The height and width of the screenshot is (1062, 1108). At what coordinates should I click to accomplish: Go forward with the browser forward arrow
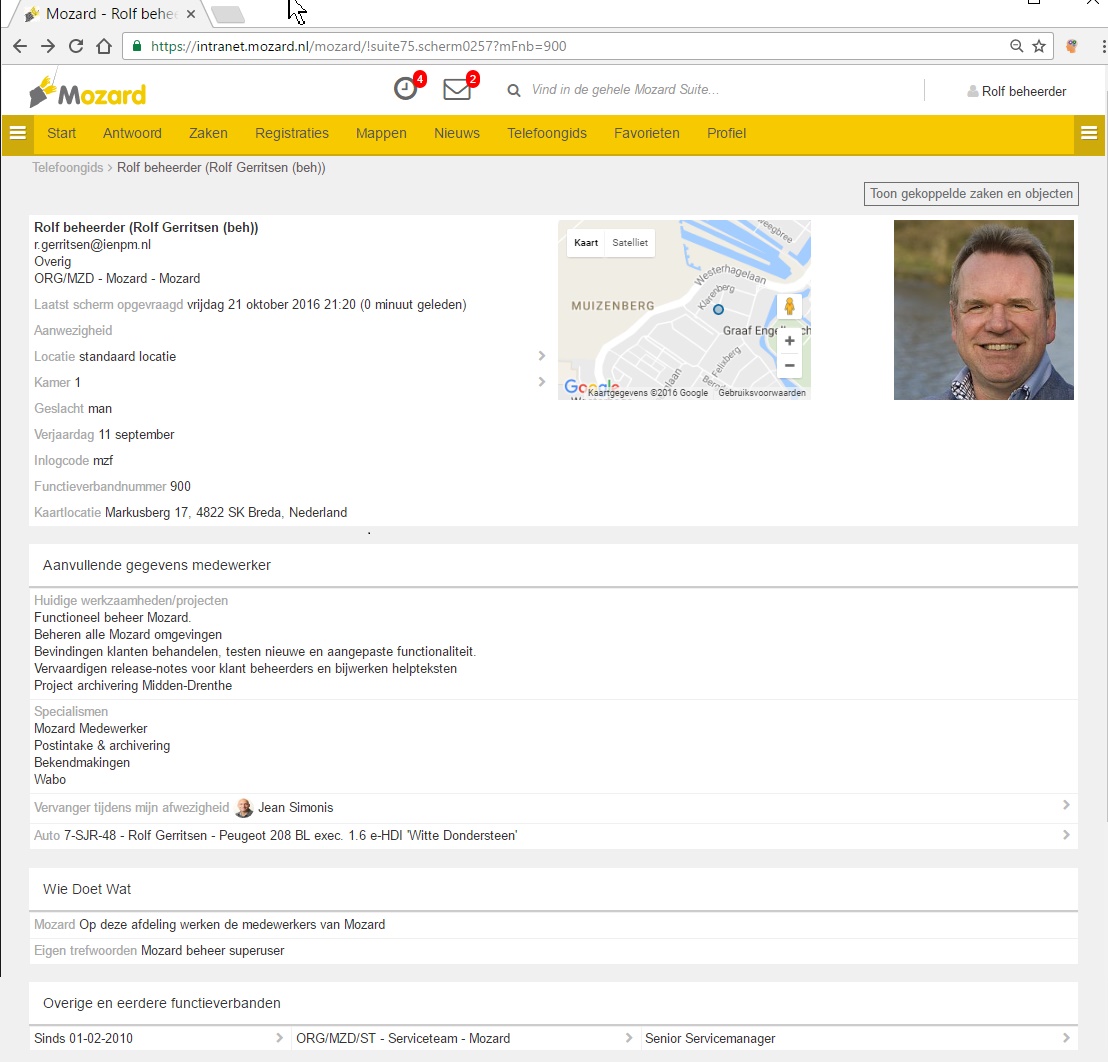(x=47, y=46)
